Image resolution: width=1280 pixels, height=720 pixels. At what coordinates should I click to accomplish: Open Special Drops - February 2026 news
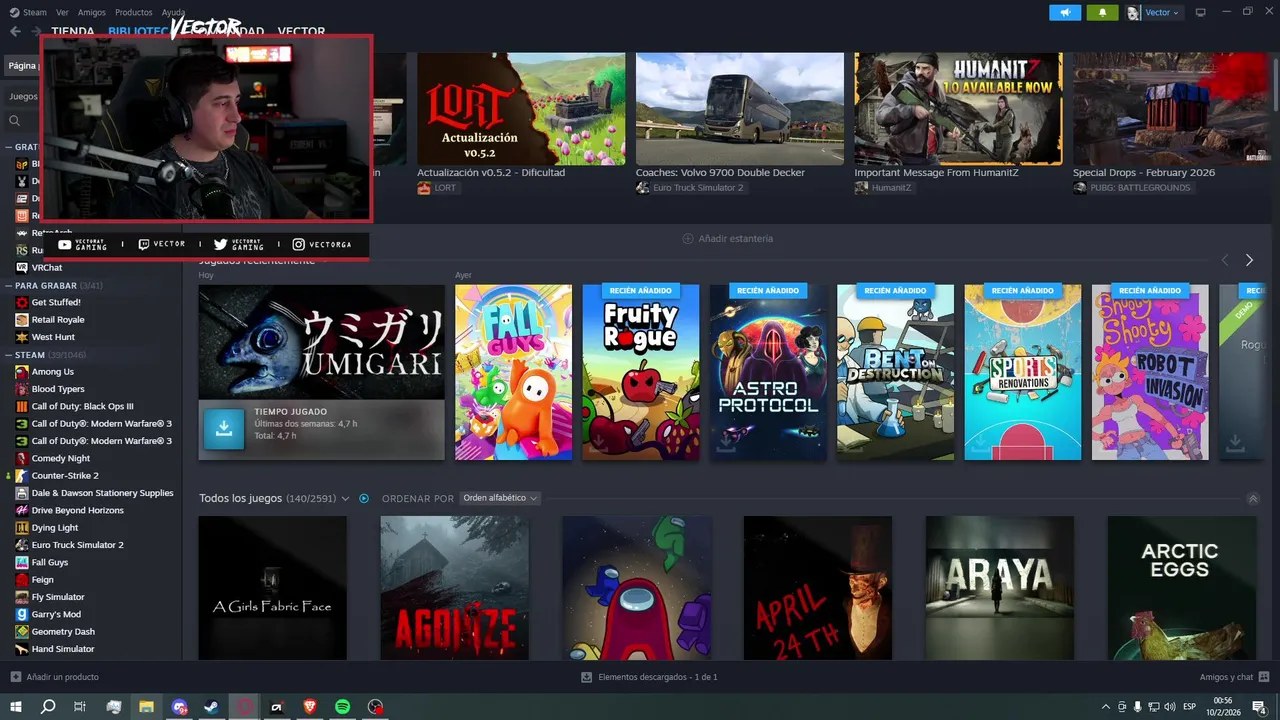coord(1171,109)
